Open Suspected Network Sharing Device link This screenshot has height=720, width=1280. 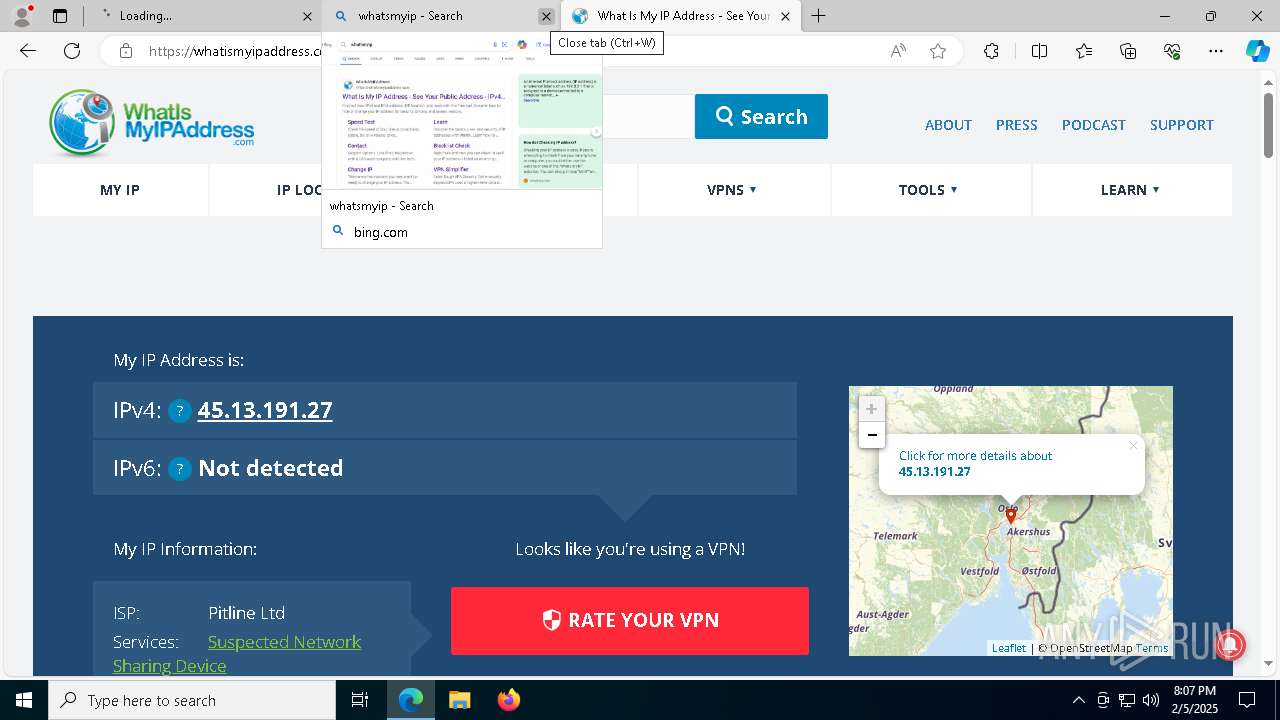coord(237,654)
